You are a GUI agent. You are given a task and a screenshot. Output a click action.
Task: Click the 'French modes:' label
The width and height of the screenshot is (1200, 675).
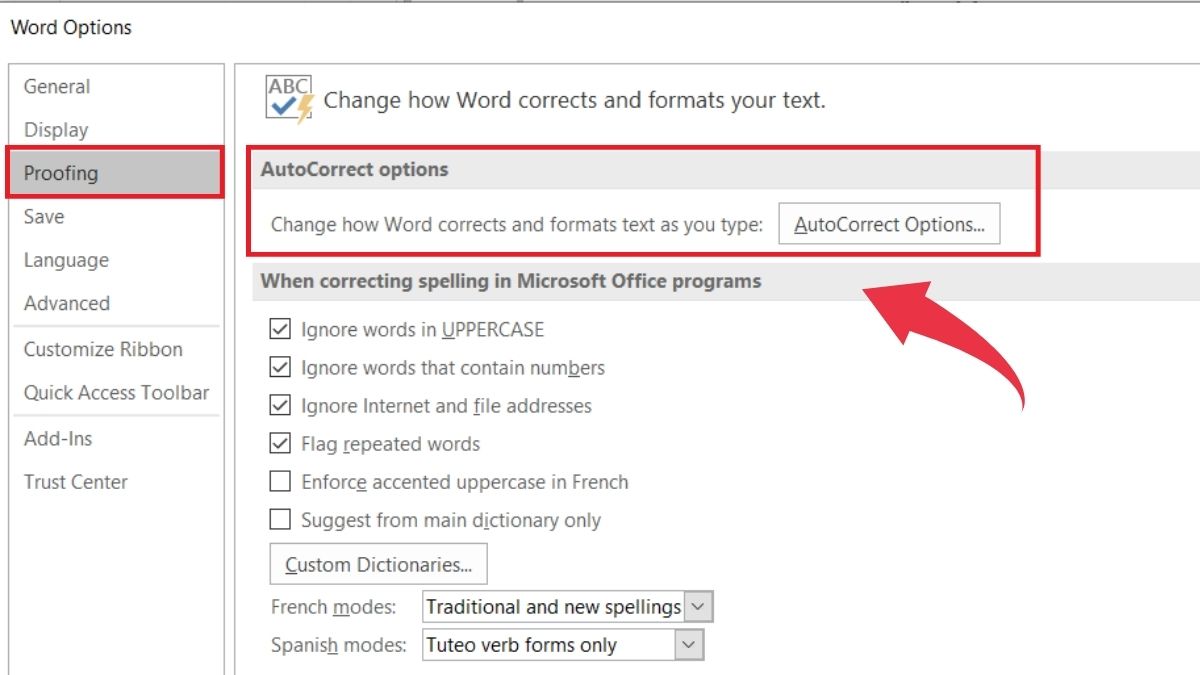click(x=334, y=607)
